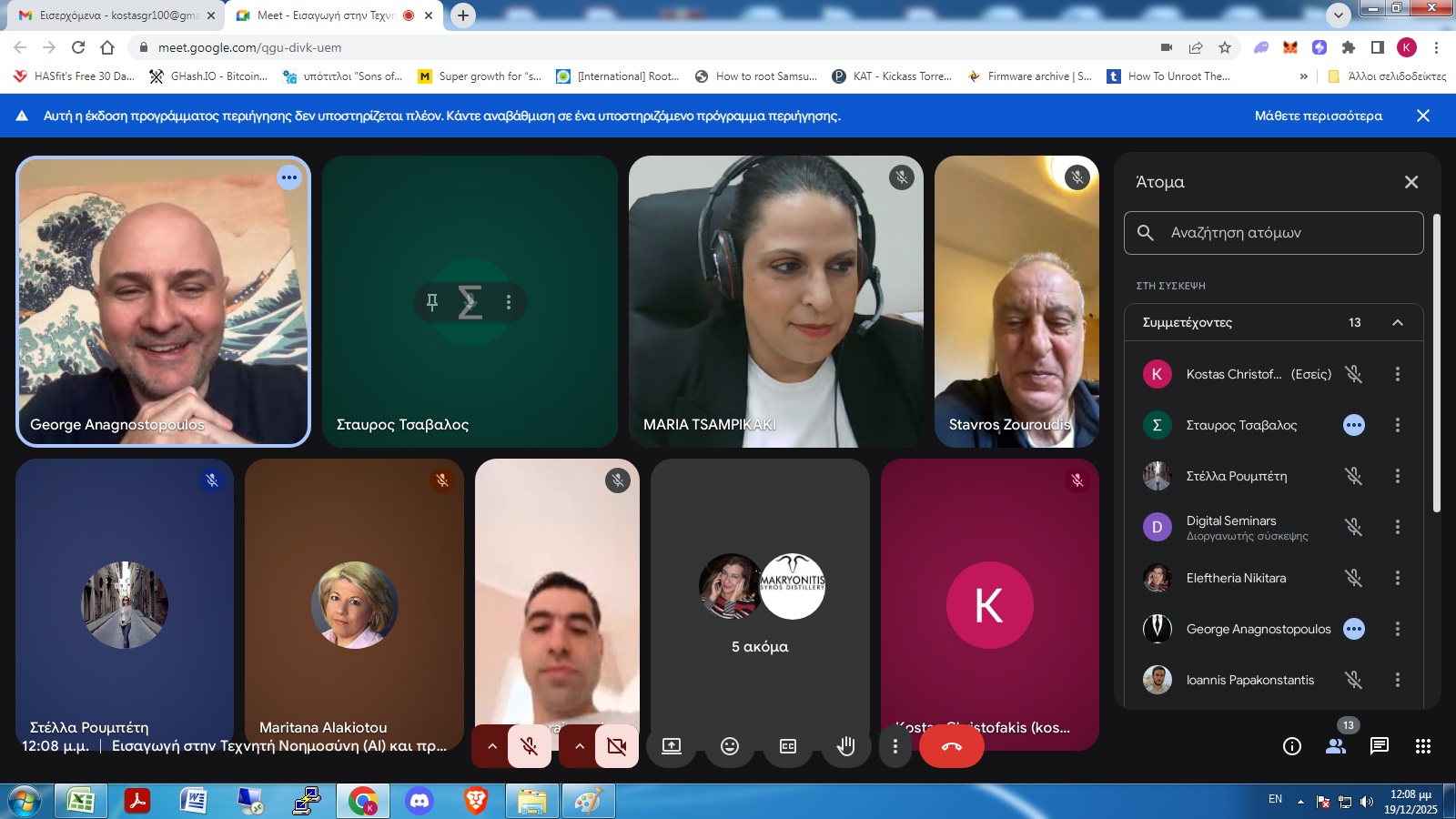
Task: Expand audio settings arrow beside microphone
Action: pos(492,746)
